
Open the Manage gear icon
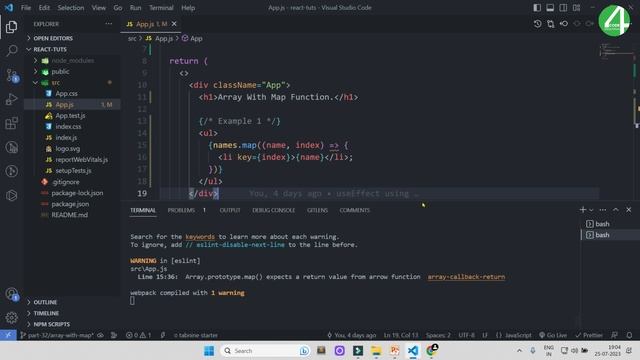(11, 318)
